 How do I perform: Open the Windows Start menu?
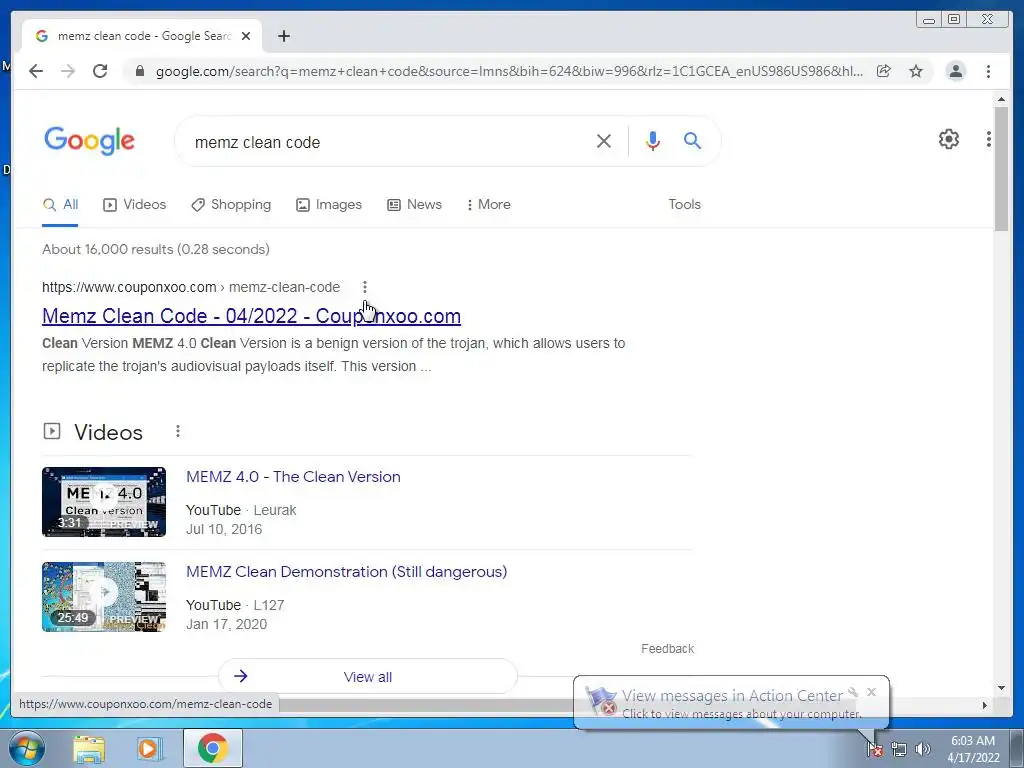coord(27,748)
